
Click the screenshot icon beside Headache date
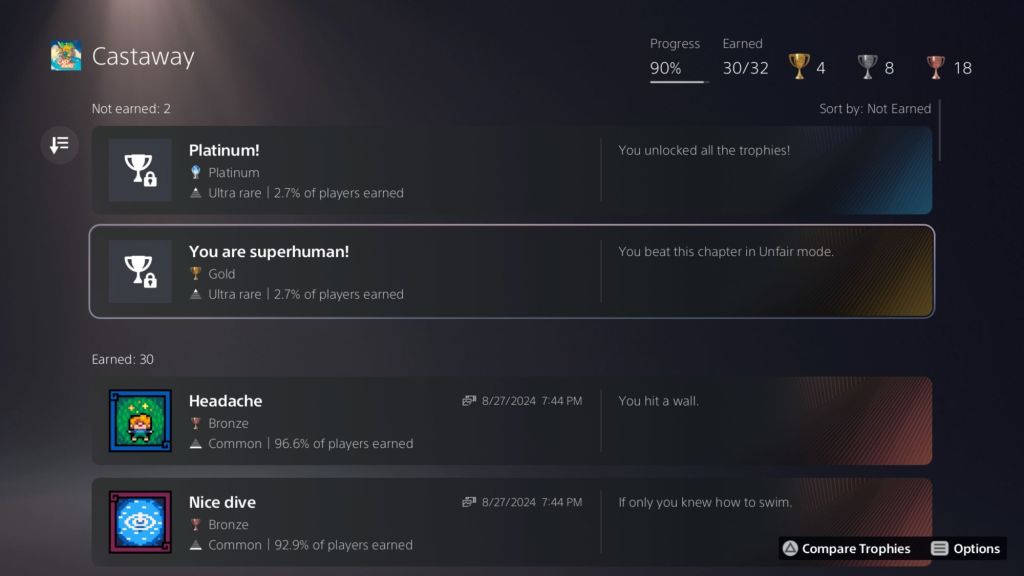point(469,401)
